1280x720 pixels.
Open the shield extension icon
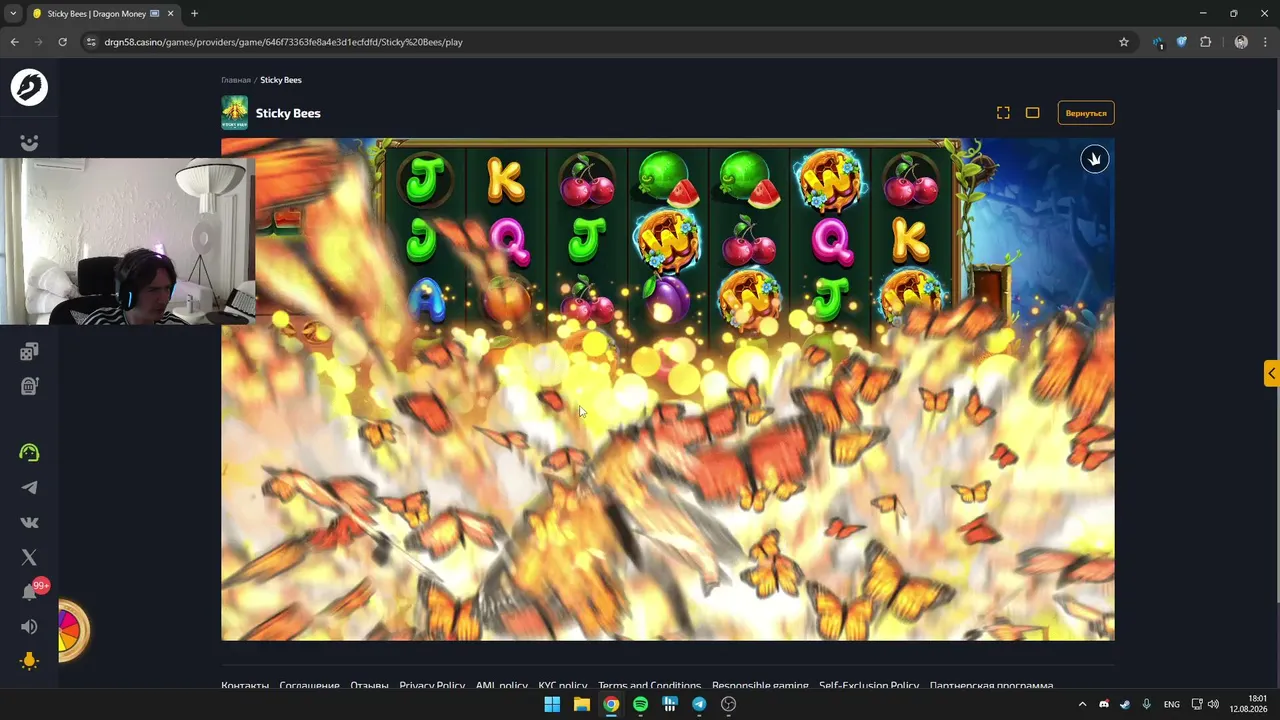pos(1181,42)
